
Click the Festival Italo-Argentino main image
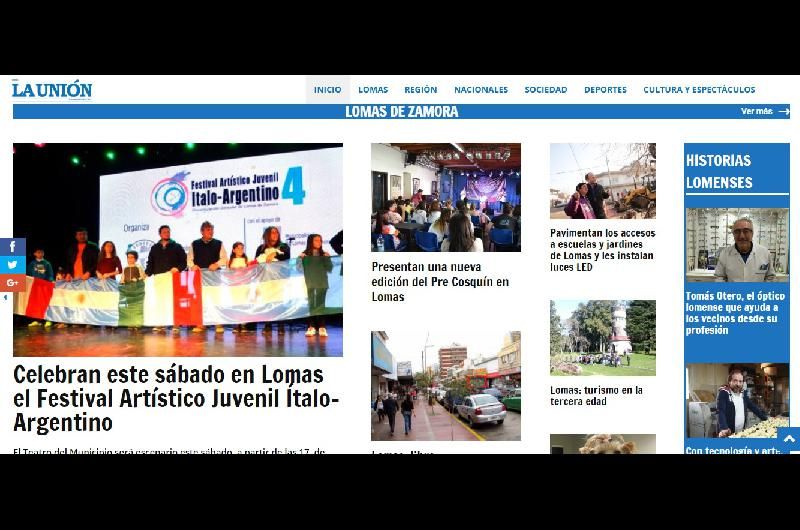177,249
